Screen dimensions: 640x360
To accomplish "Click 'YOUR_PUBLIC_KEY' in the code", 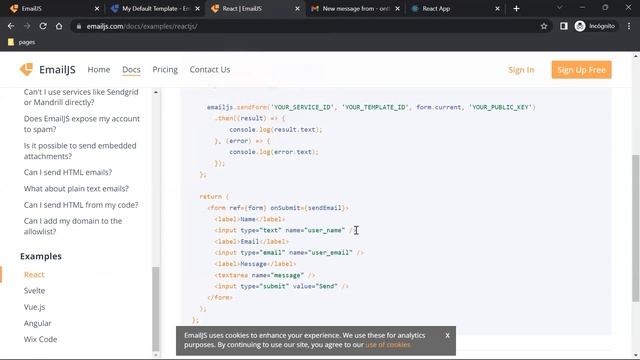I will point(500,107).
